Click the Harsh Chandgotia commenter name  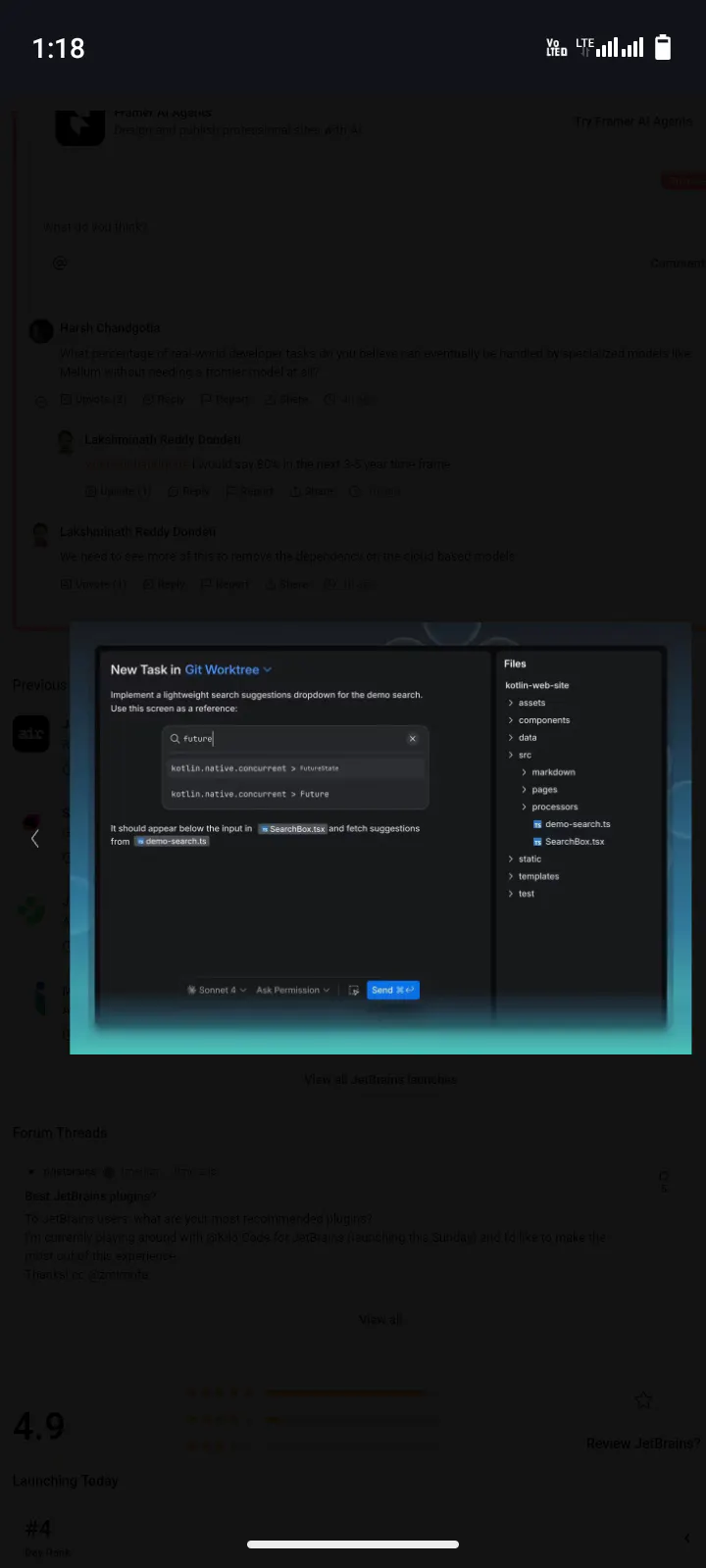(x=110, y=328)
